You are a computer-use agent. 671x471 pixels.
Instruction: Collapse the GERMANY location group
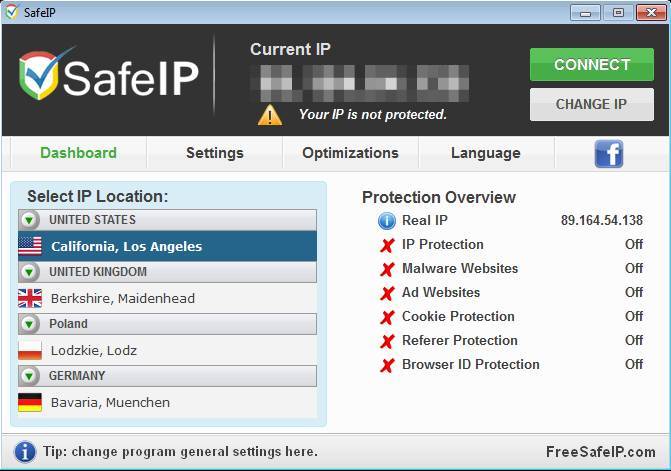point(30,376)
